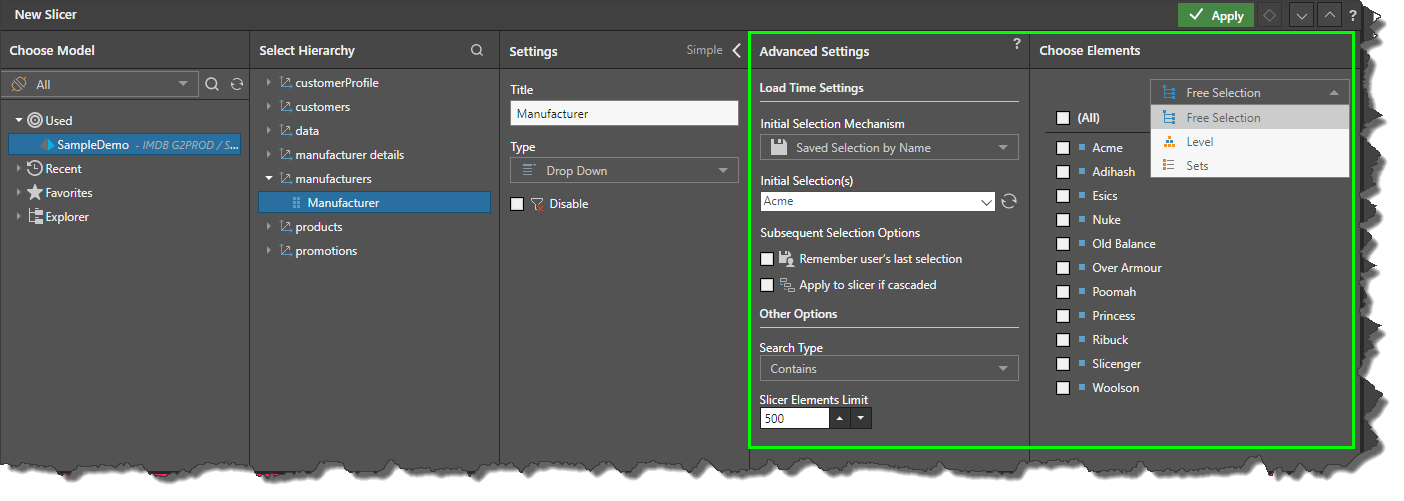This screenshot has height=501, width=1404.
Task: Refresh the Initial Selection(s) list
Action: (x=1009, y=201)
